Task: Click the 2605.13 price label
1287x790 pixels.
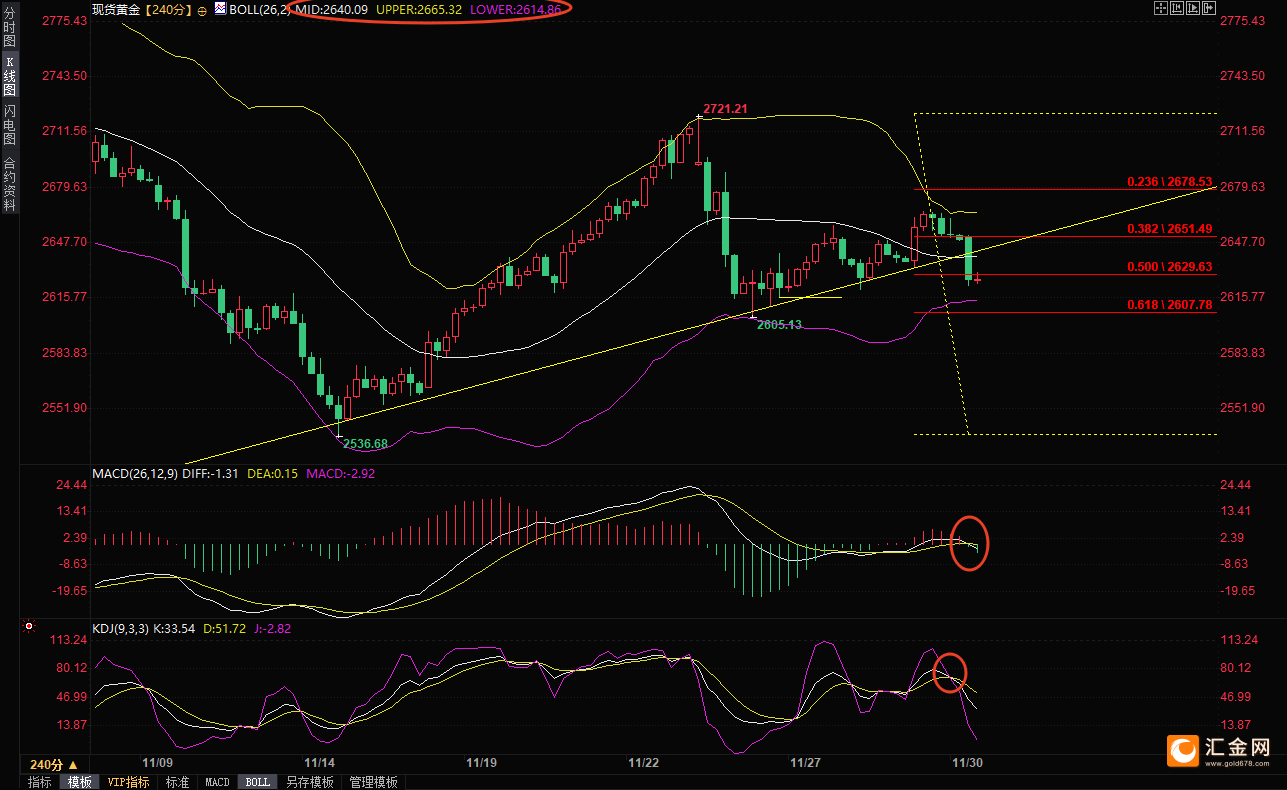Action: point(780,325)
